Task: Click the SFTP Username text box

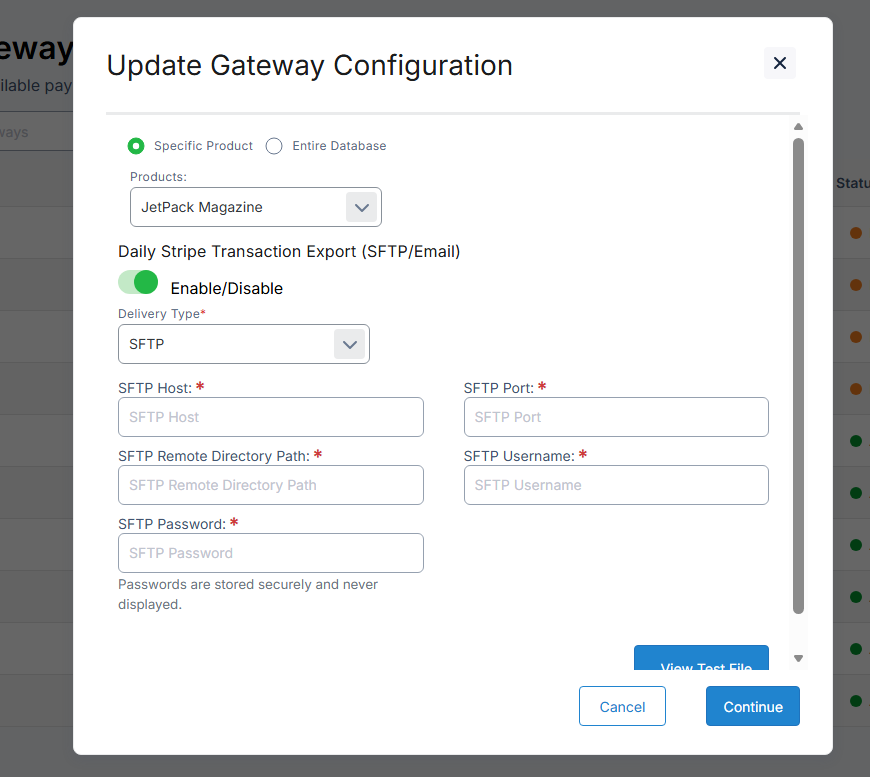Action: point(615,485)
